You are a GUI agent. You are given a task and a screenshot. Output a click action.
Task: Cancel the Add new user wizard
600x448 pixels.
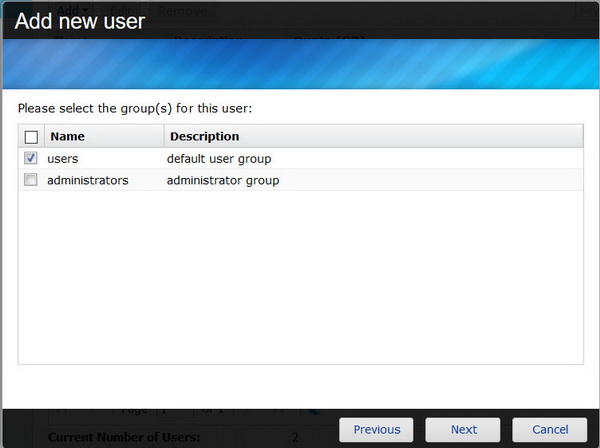point(549,429)
